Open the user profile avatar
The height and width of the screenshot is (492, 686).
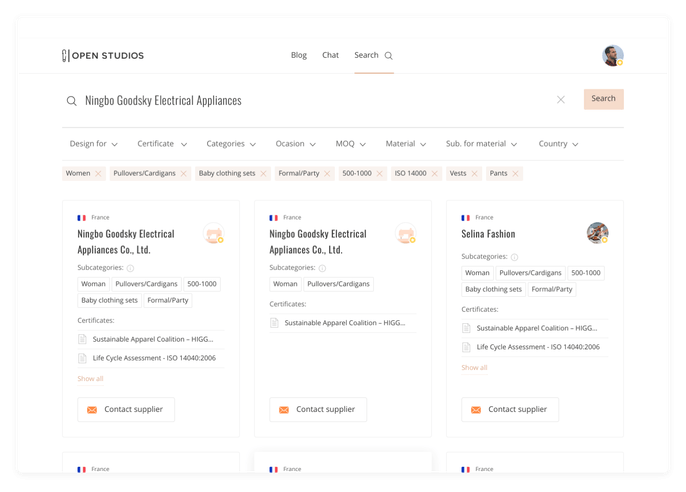click(612, 56)
